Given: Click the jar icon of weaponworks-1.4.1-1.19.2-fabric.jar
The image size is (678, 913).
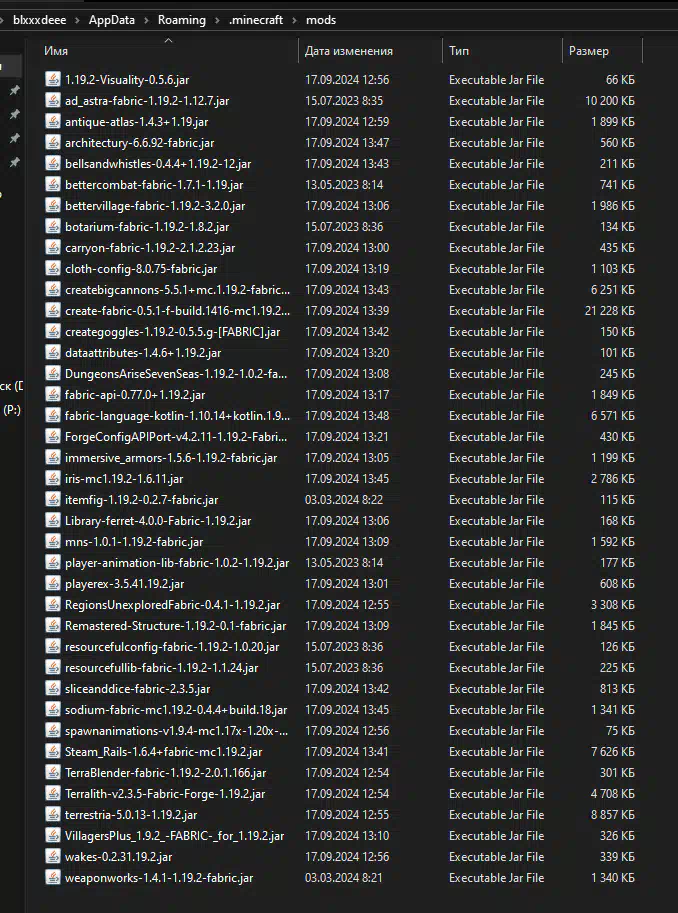Looking at the screenshot, I should [x=53, y=877].
